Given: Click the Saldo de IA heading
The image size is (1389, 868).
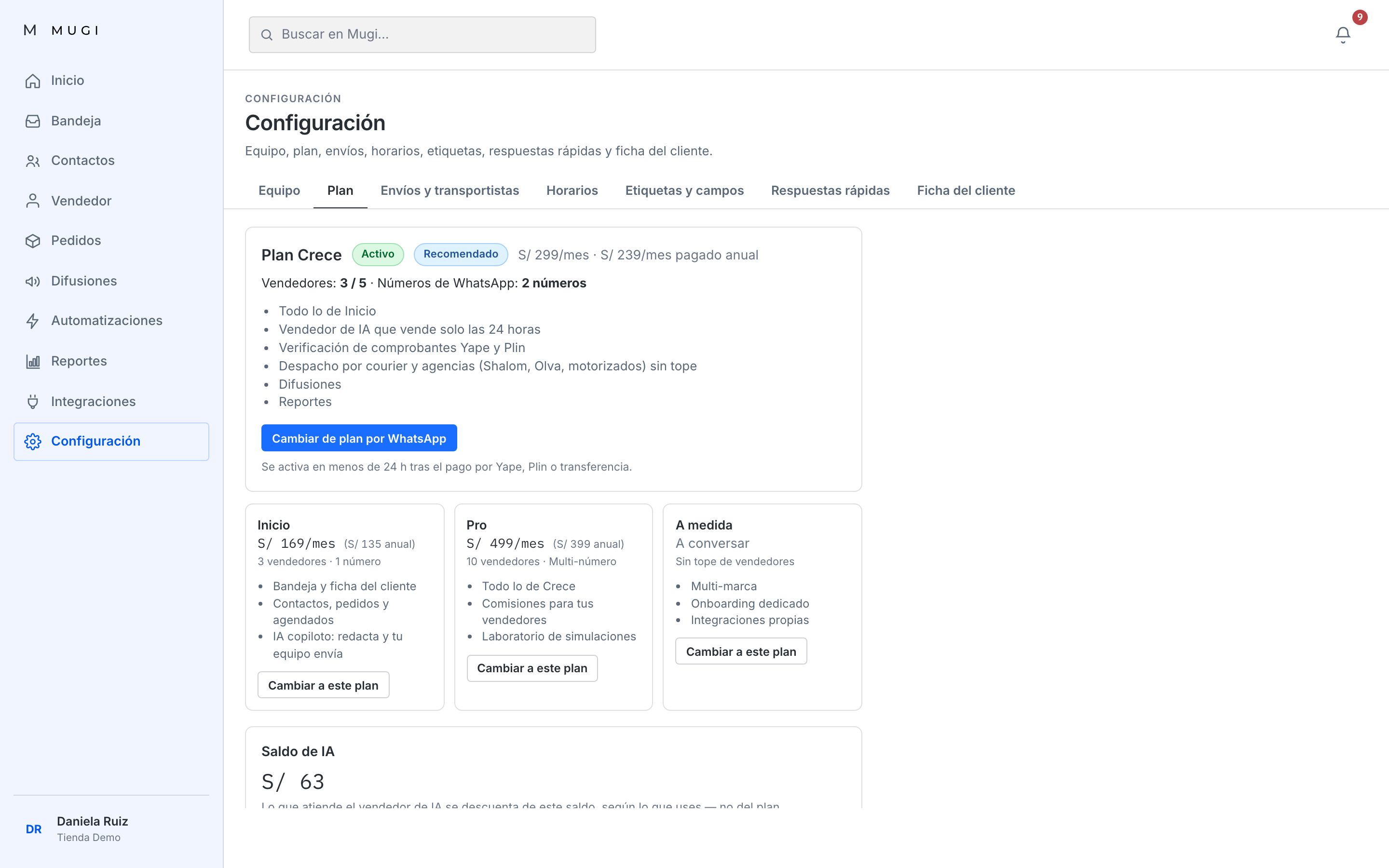Looking at the screenshot, I should tap(298, 752).
